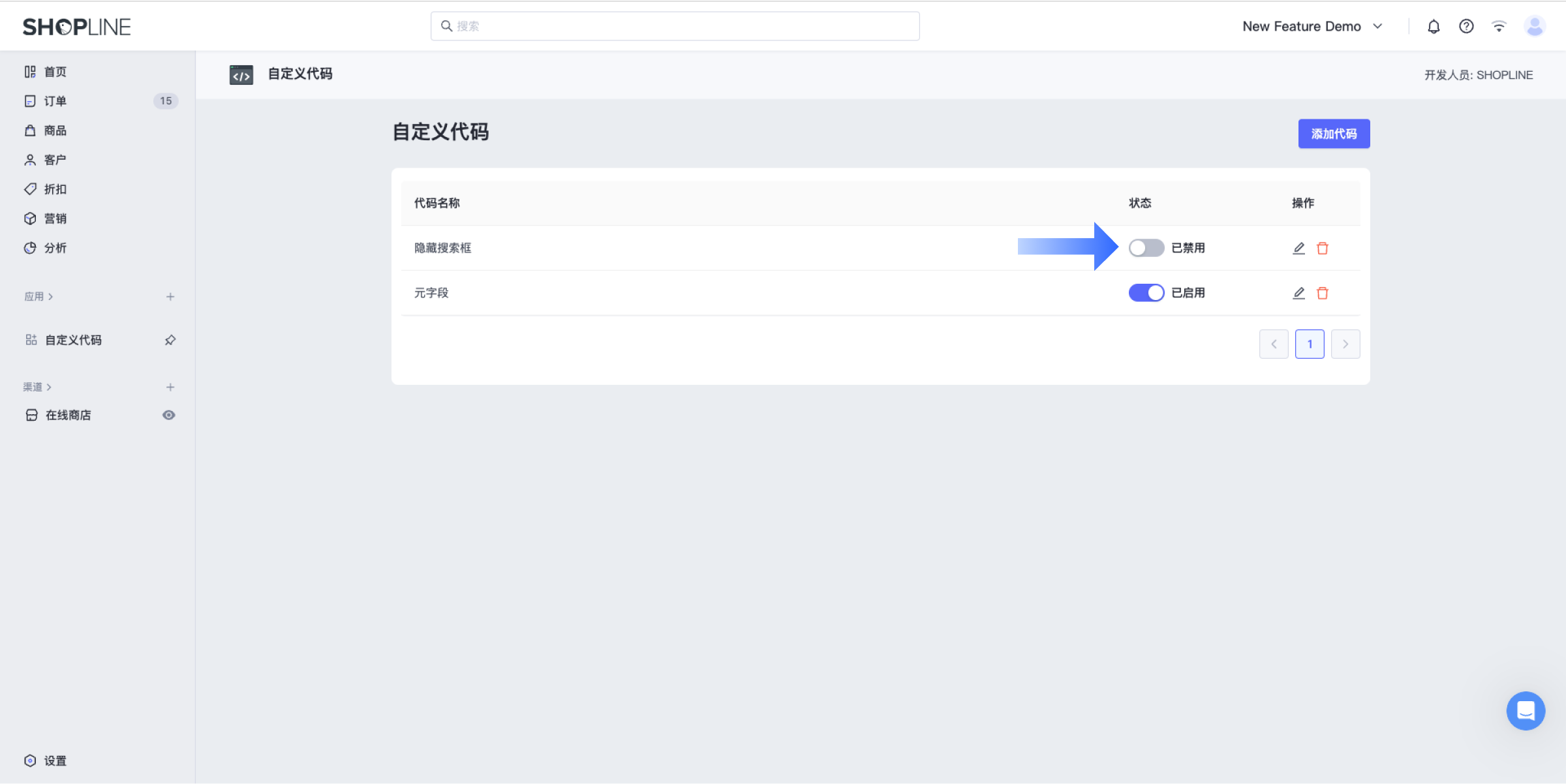The width and height of the screenshot is (1566, 784).
Task: Open the 折扣 discounts page
Action: point(55,188)
